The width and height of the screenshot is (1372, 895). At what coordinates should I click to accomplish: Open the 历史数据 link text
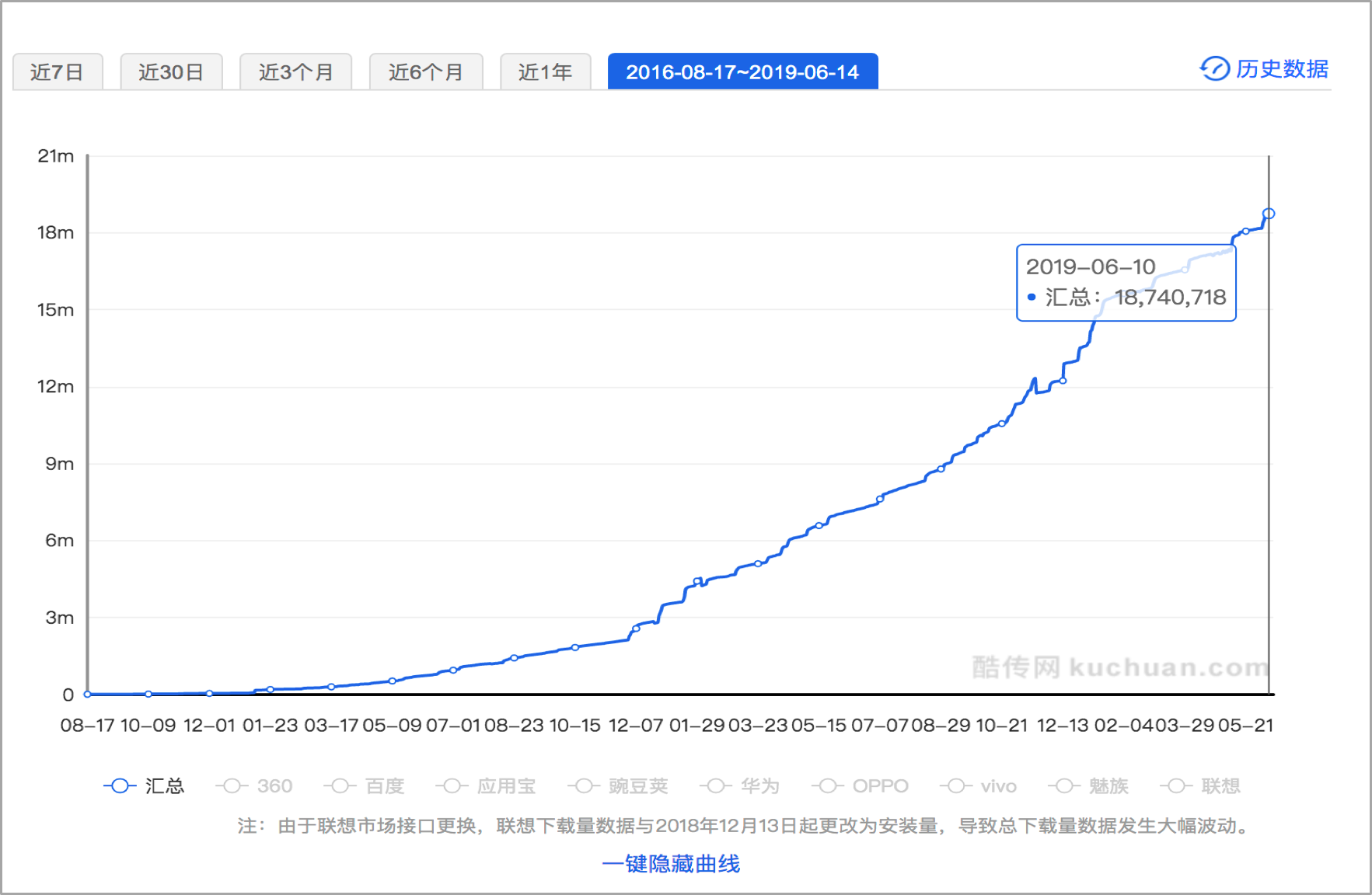point(1282,69)
